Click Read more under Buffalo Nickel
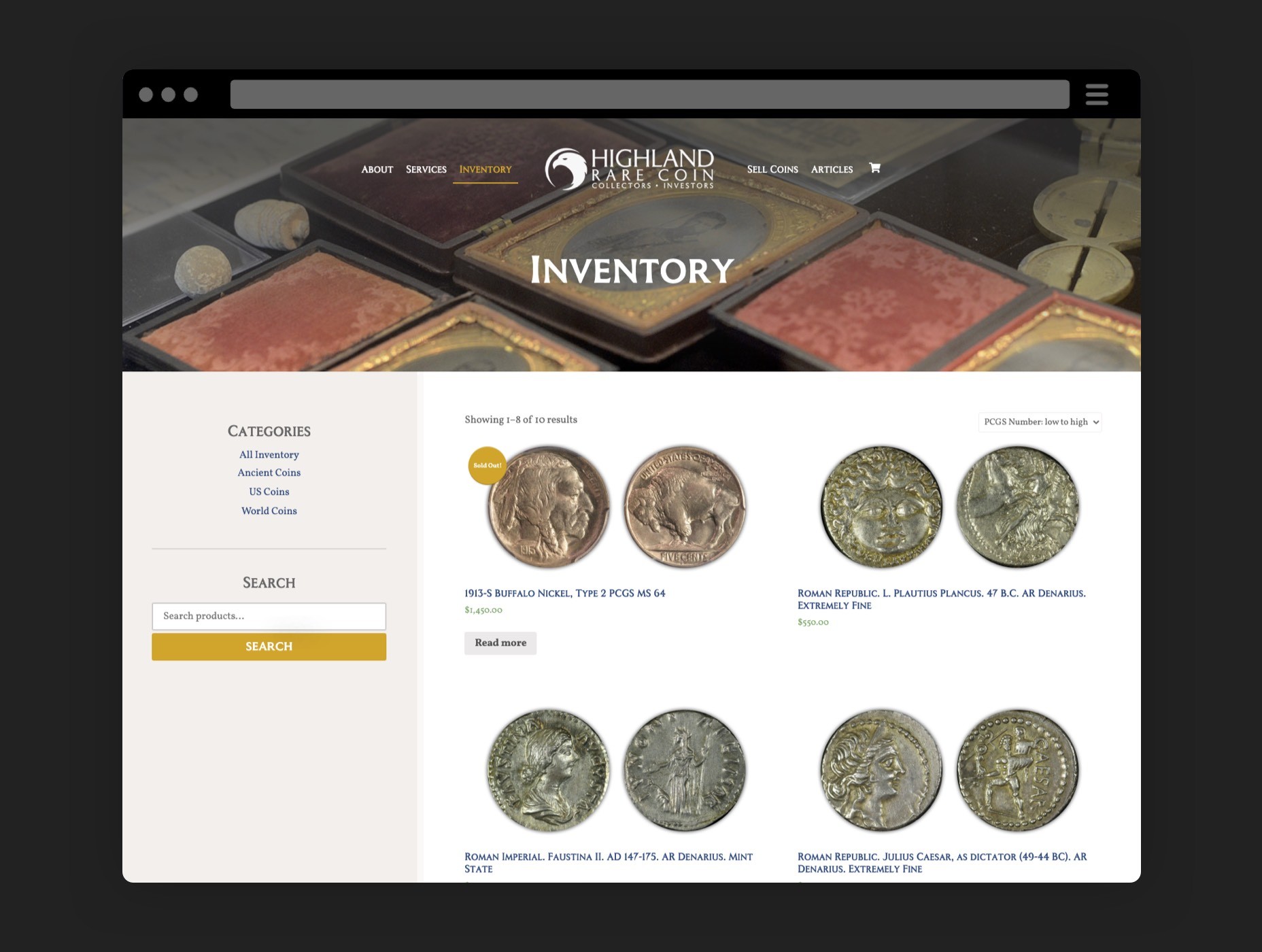The image size is (1262, 952). [500, 643]
